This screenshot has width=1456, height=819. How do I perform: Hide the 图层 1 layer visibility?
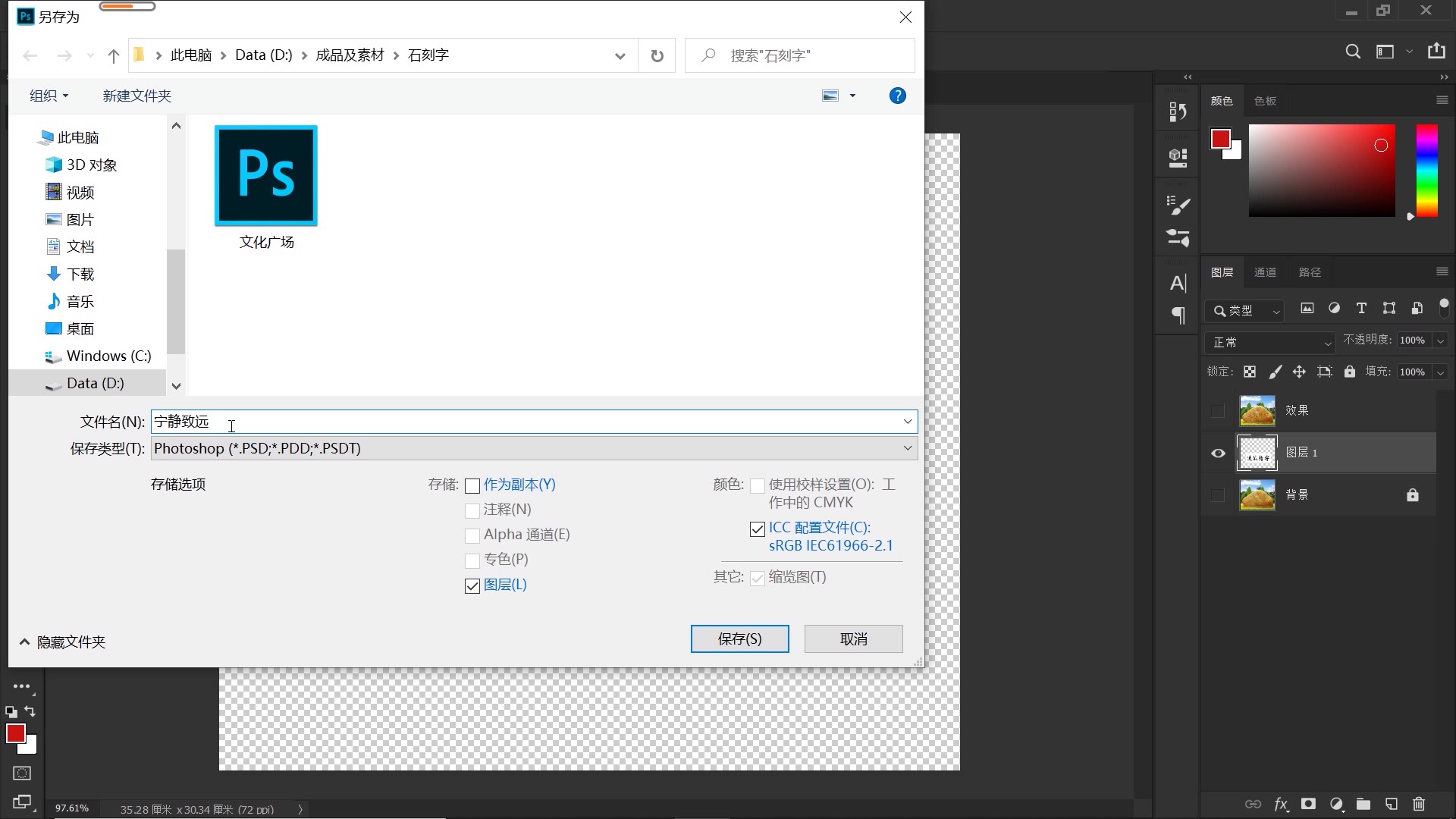click(x=1218, y=453)
